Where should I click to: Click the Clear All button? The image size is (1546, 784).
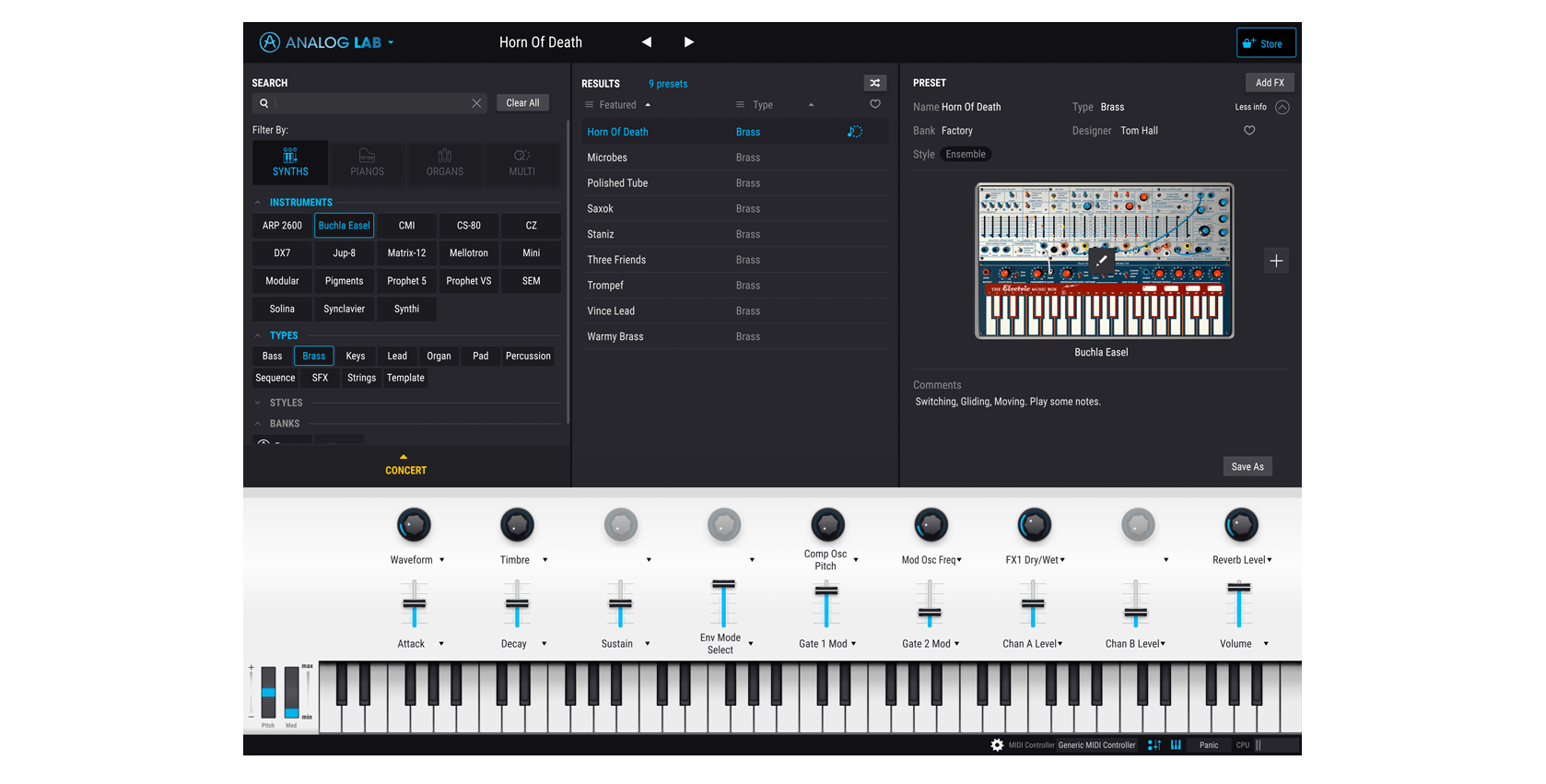tap(522, 103)
